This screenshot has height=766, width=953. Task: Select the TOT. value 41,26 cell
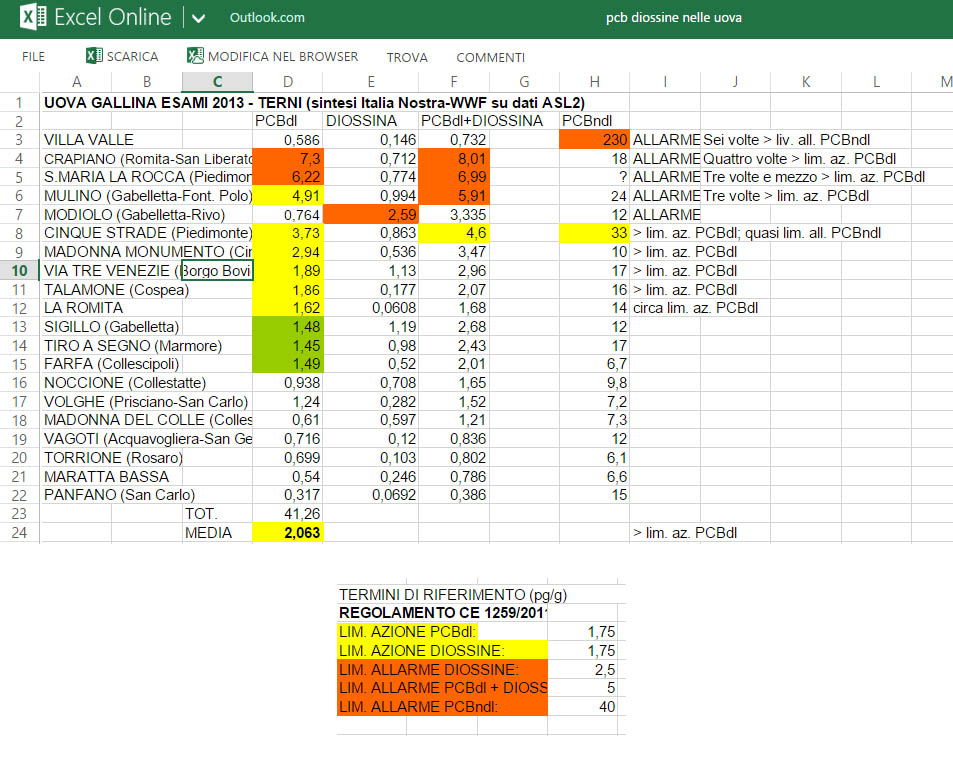[288, 514]
